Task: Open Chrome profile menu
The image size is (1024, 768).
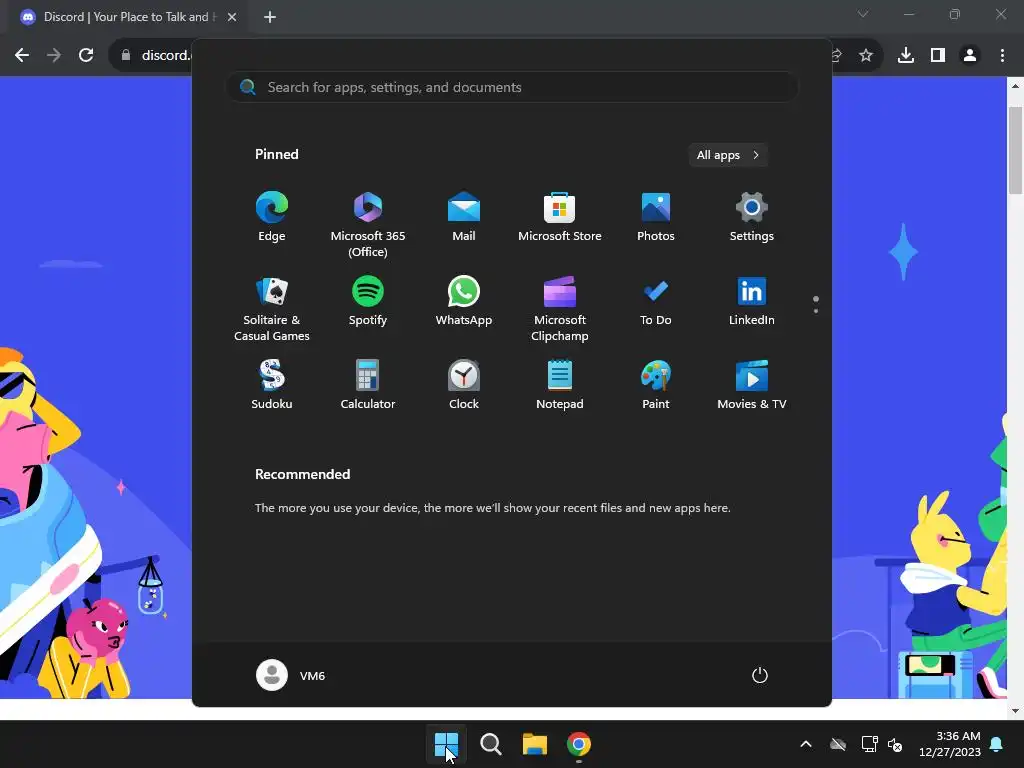Action: point(970,55)
